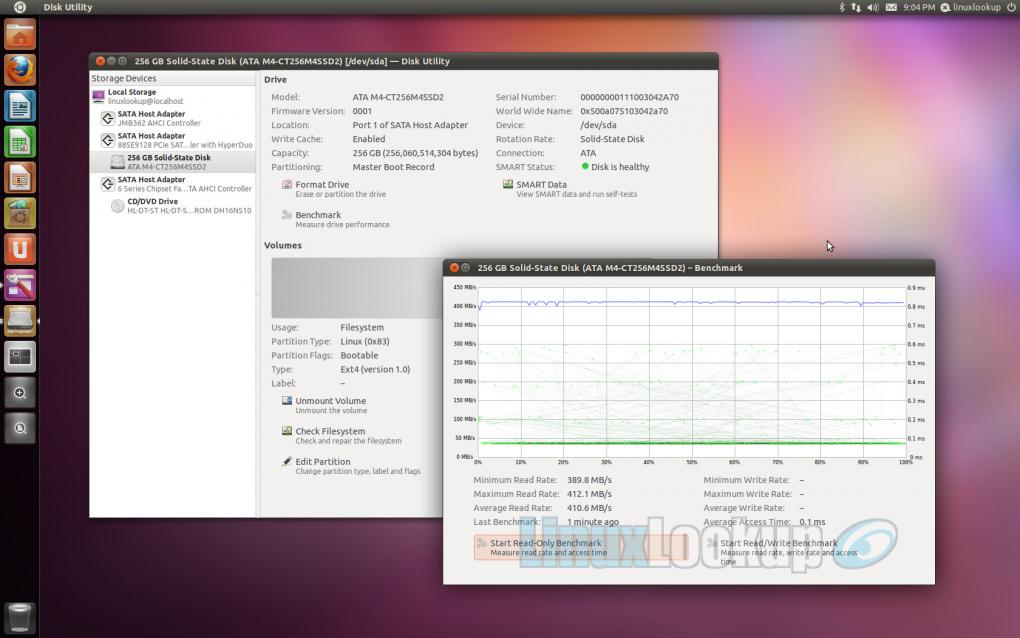Click the gray volume partition block

tap(356, 287)
